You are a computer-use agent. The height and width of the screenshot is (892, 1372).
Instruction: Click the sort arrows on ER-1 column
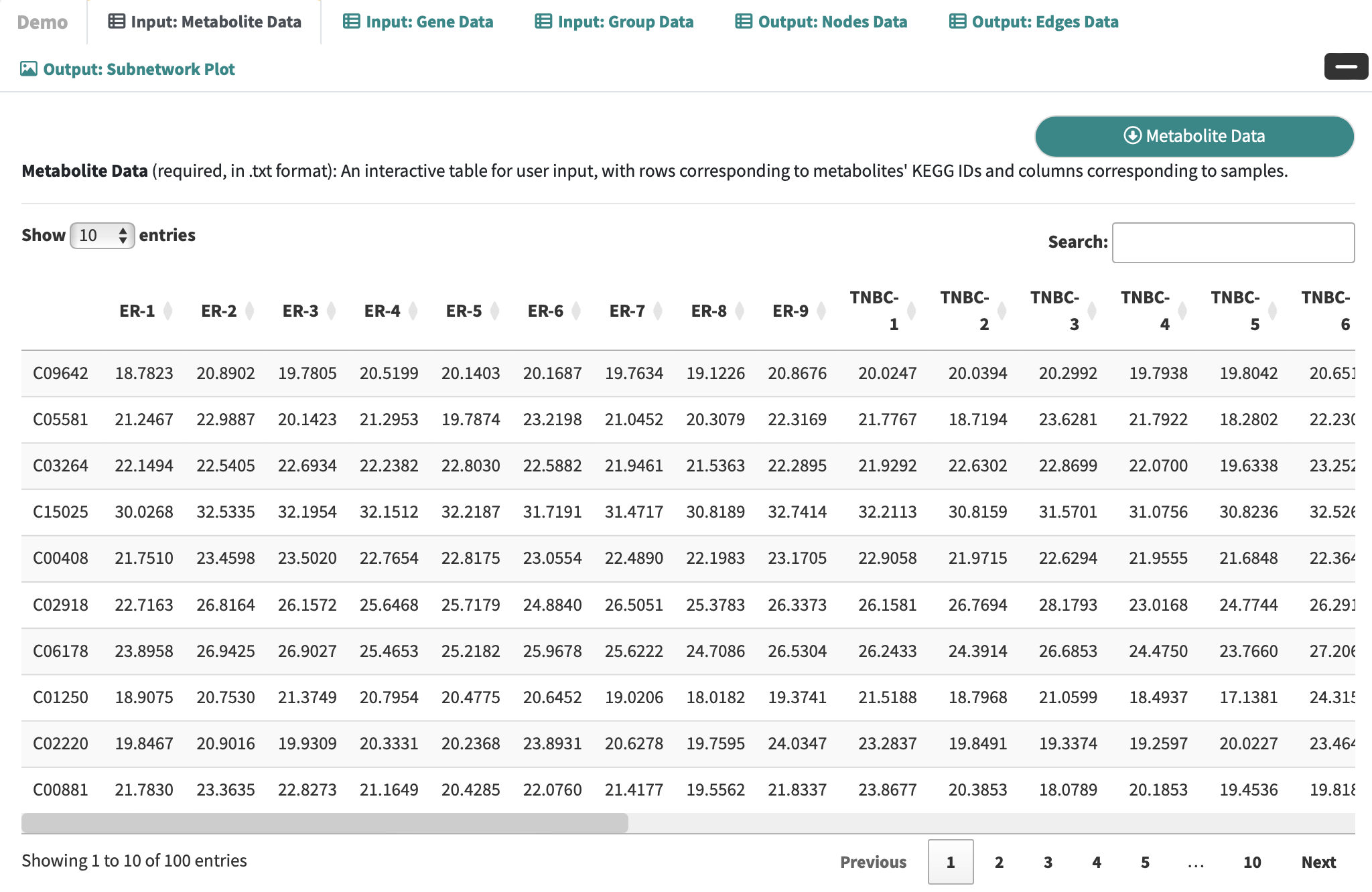pyautogui.click(x=168, y=311)
